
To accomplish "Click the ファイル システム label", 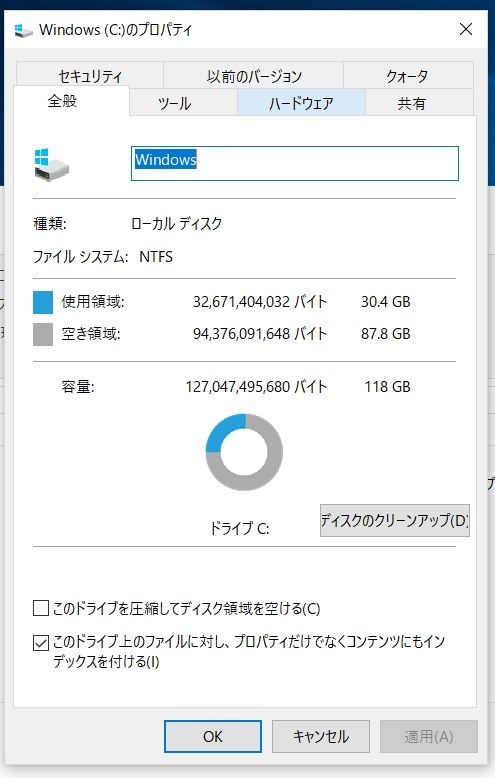I will [80, 257].
